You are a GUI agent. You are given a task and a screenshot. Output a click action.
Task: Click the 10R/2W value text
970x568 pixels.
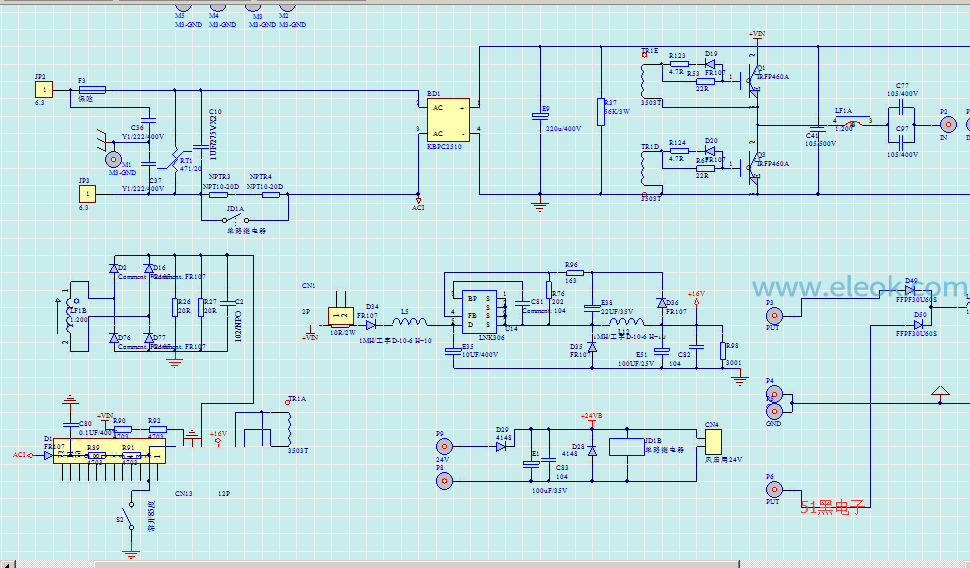343,332
